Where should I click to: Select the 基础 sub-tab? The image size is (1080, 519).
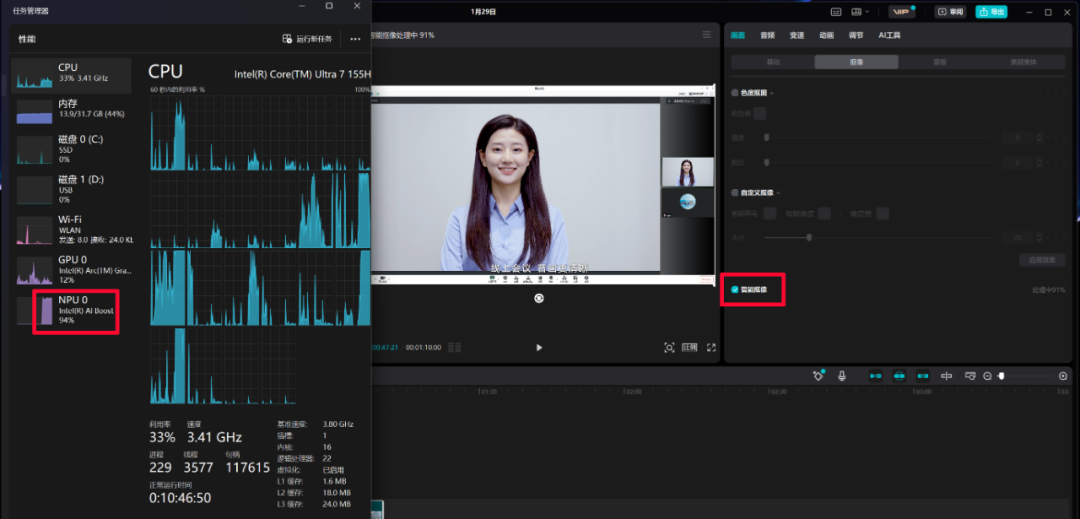773,62
